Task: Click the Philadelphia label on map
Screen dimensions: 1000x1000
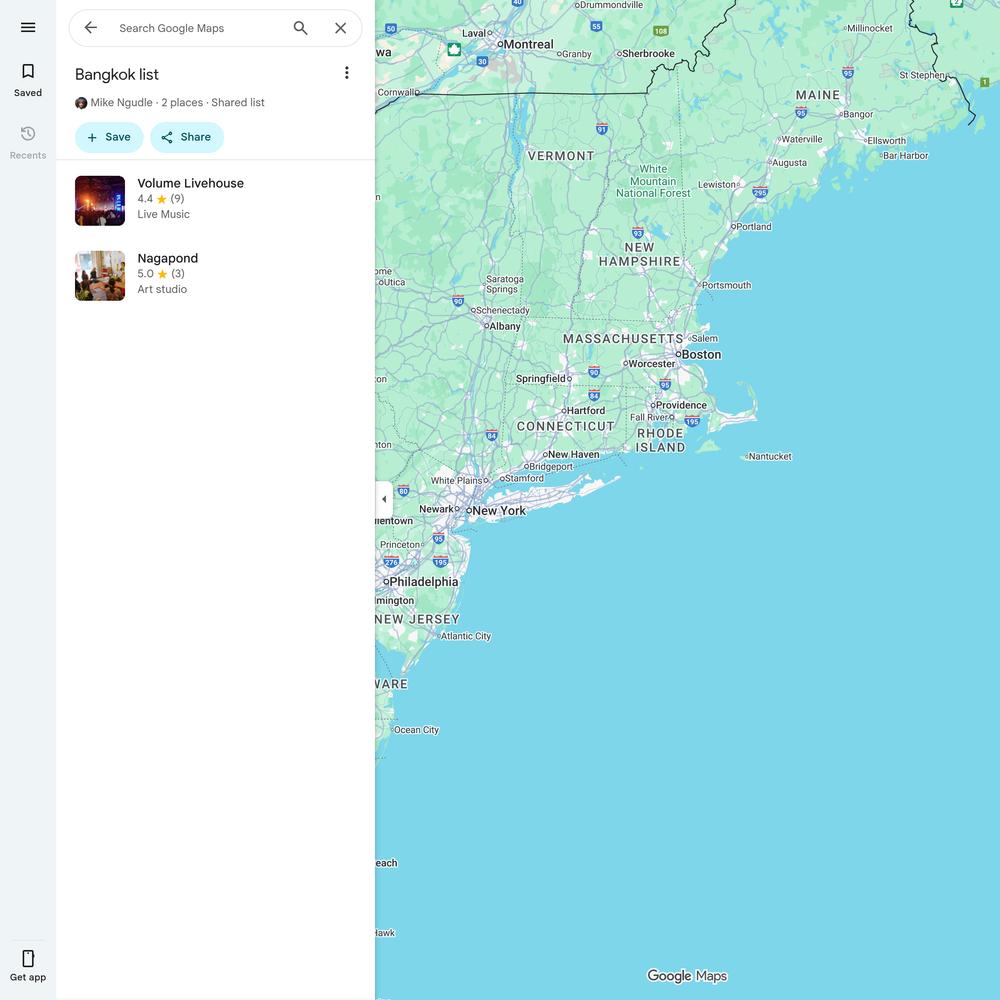Action: pos(423,582)
